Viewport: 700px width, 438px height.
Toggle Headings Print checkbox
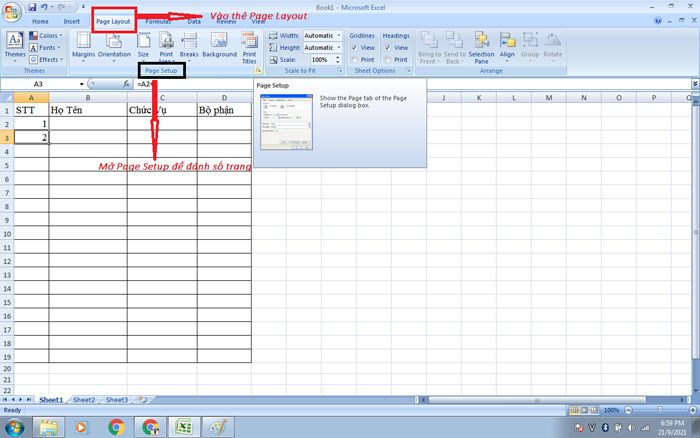tap(388, 59)
